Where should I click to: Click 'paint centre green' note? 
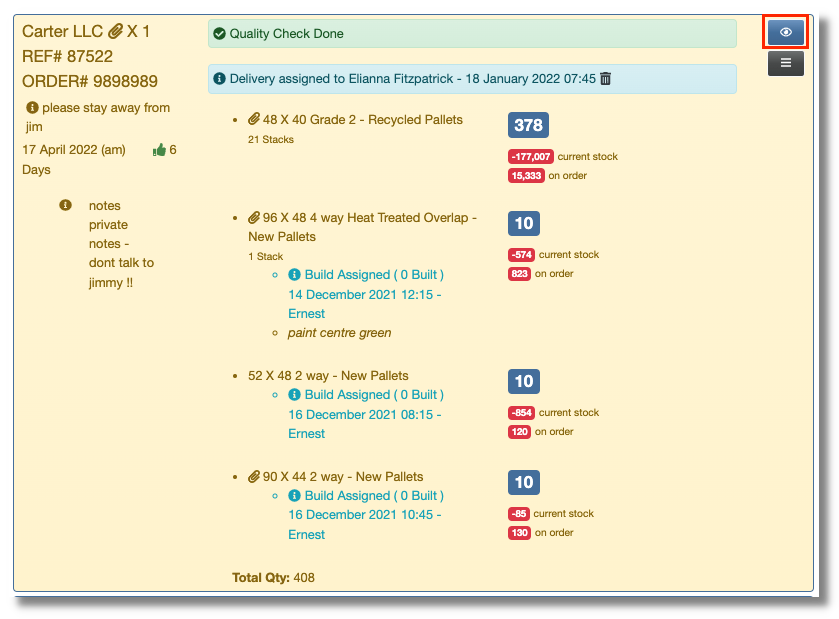coord(339,333)
